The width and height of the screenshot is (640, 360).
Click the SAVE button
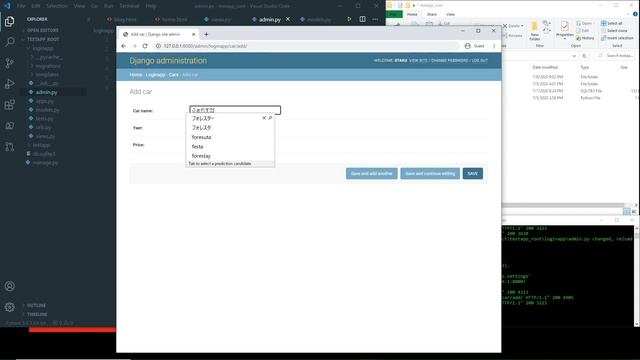point(473,173)
